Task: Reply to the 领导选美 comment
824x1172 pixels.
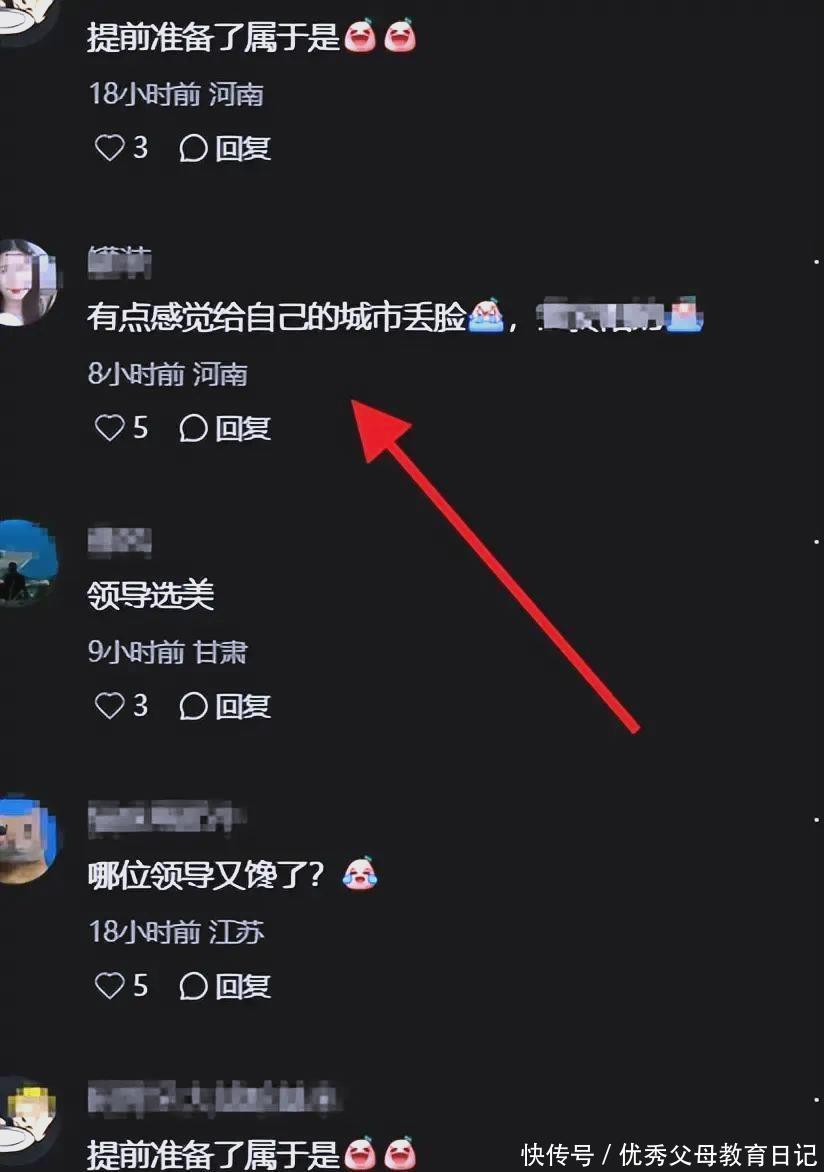Action: pyautogui.click(x=225, y=706)
